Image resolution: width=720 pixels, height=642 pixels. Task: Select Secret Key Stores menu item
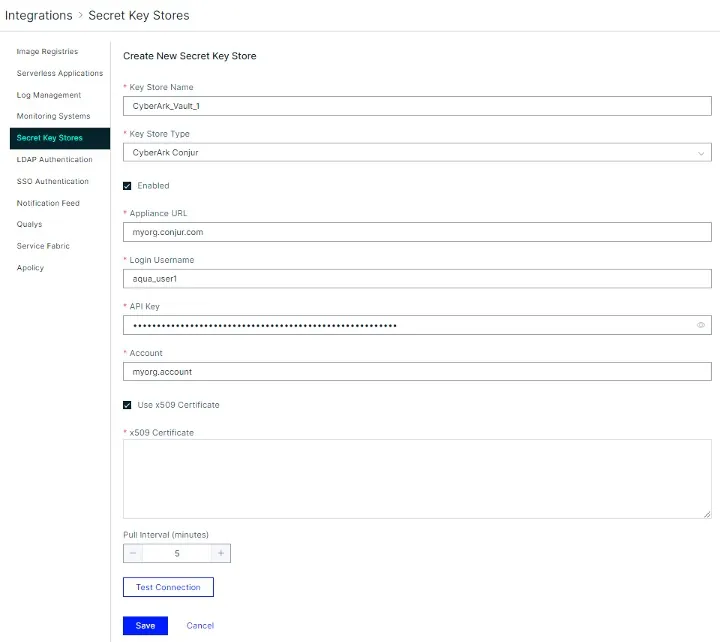pyautogui.click(x=60, y=138)
